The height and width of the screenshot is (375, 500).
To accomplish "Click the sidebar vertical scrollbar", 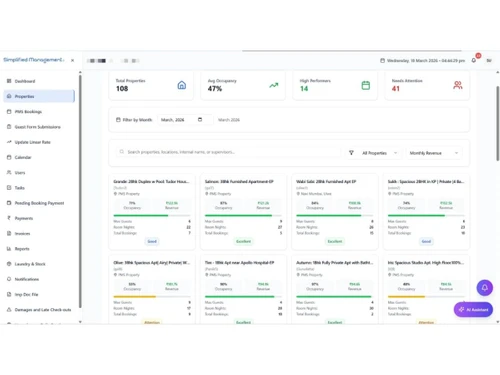I will click(x=80, y=192).
